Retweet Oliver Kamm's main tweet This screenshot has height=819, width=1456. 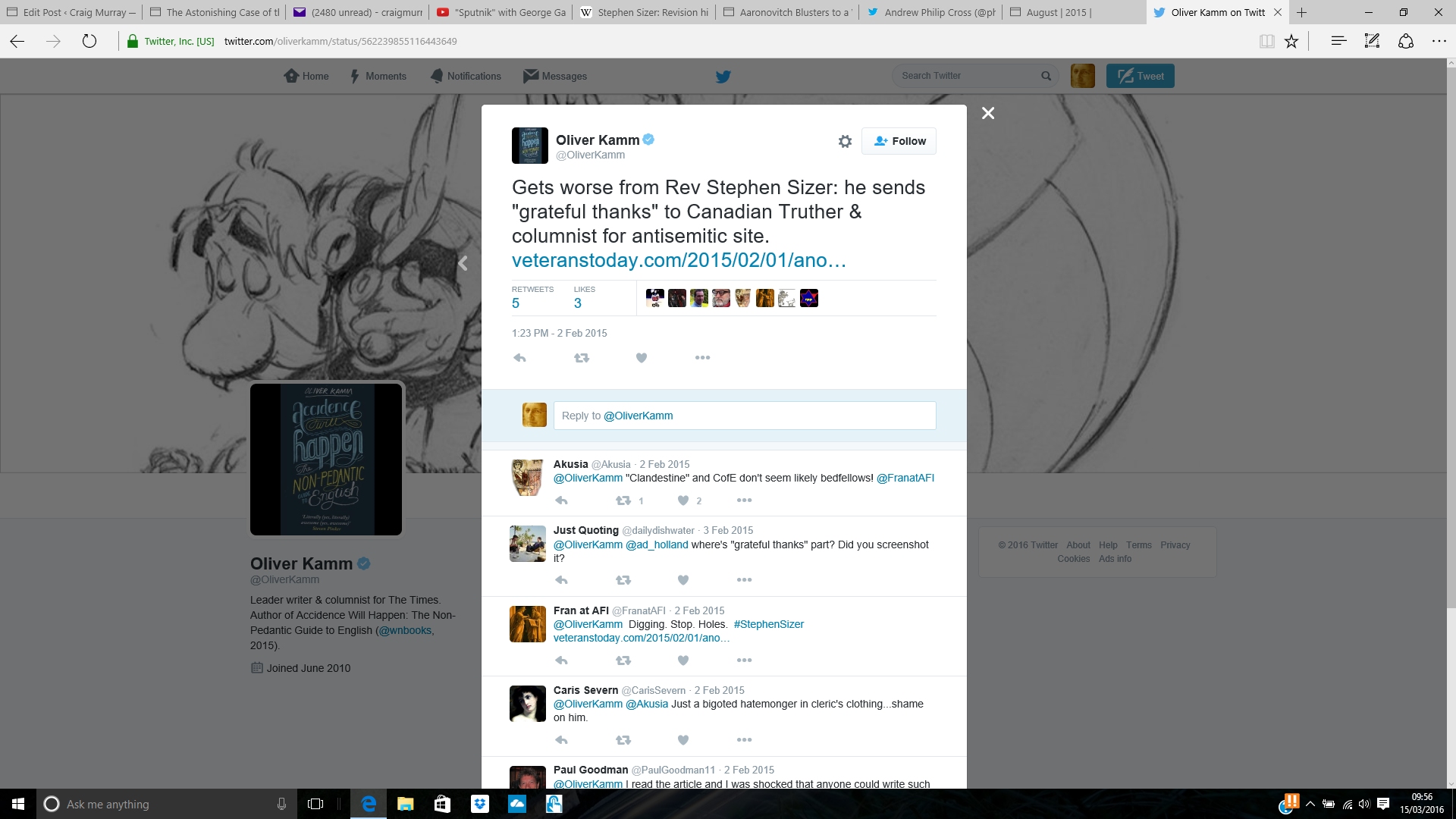pos(582,358)
